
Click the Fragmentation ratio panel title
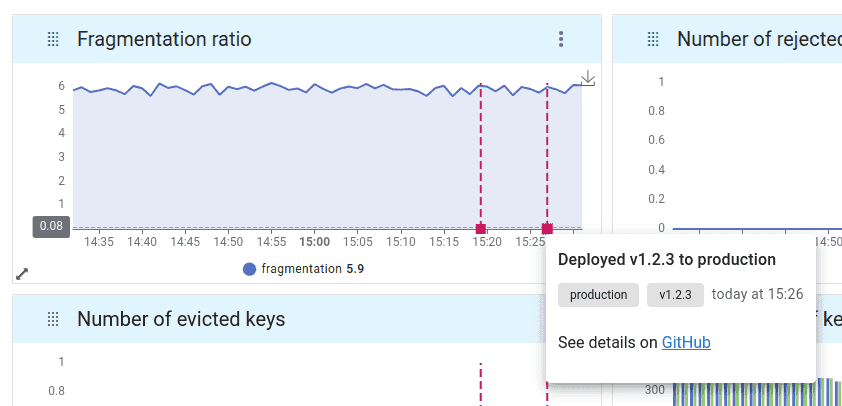click(164, 39)
